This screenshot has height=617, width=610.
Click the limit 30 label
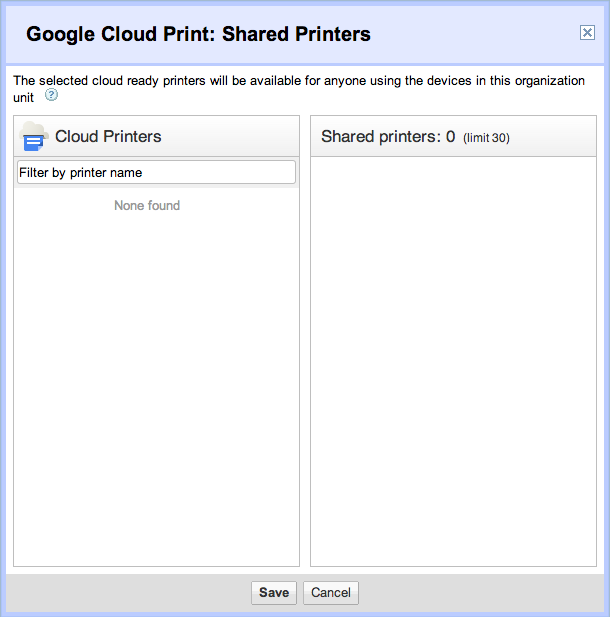[486, 138]
